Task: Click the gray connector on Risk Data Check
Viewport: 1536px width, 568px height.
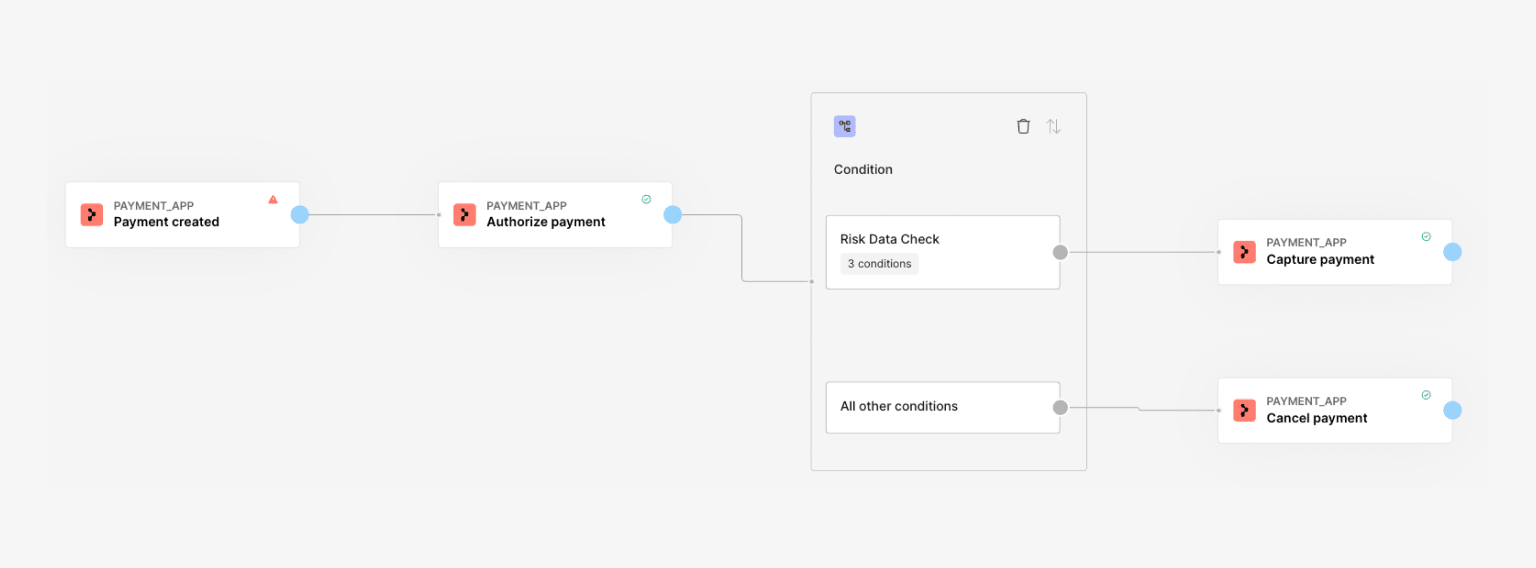Action: [x=1060, y=252]
